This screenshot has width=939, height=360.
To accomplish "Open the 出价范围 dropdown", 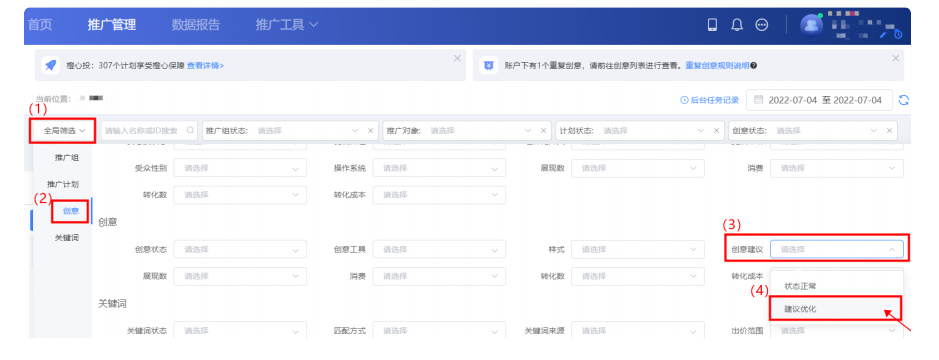I will 837,330.
